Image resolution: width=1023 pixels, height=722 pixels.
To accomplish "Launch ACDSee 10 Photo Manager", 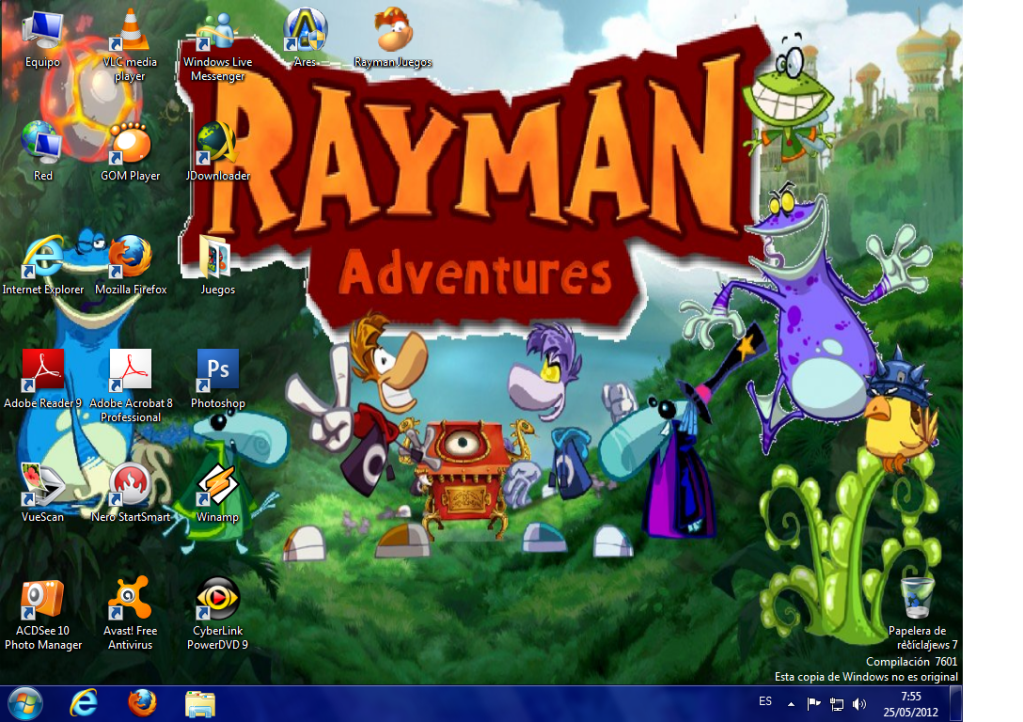I will click(43, 614).
